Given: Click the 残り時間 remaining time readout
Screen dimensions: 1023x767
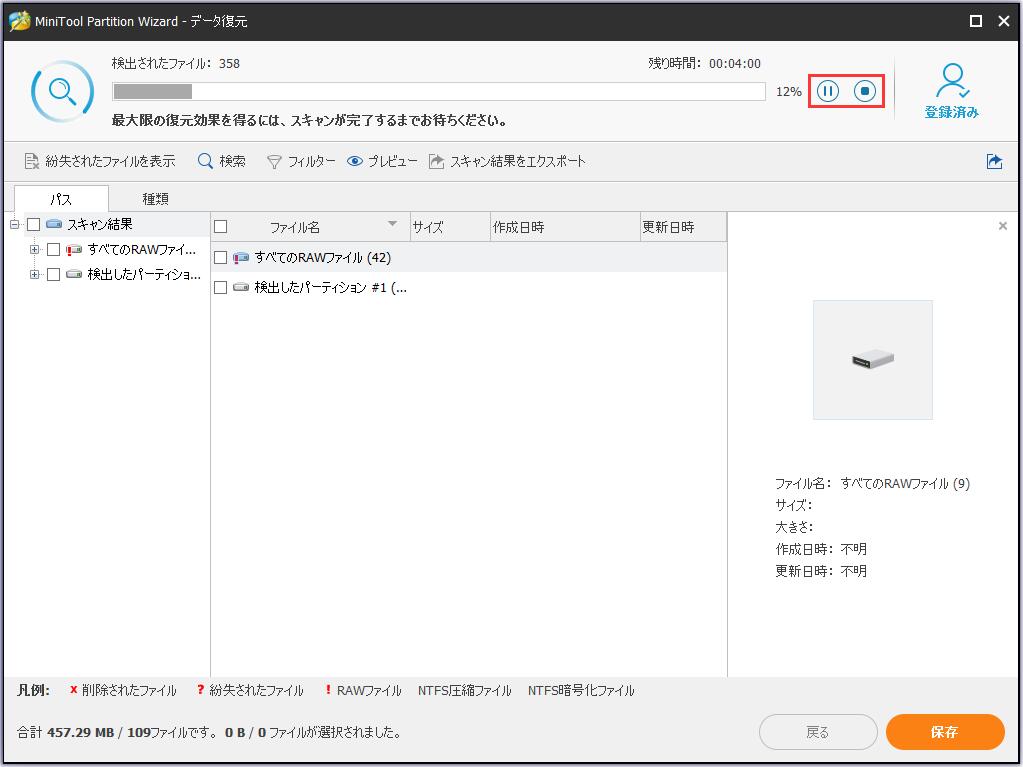Looking at the screenshot, I should coord(705,63).
